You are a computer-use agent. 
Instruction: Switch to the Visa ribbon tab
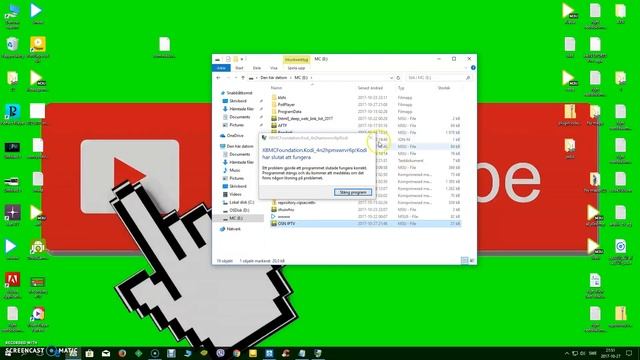[x=273, y=68]
